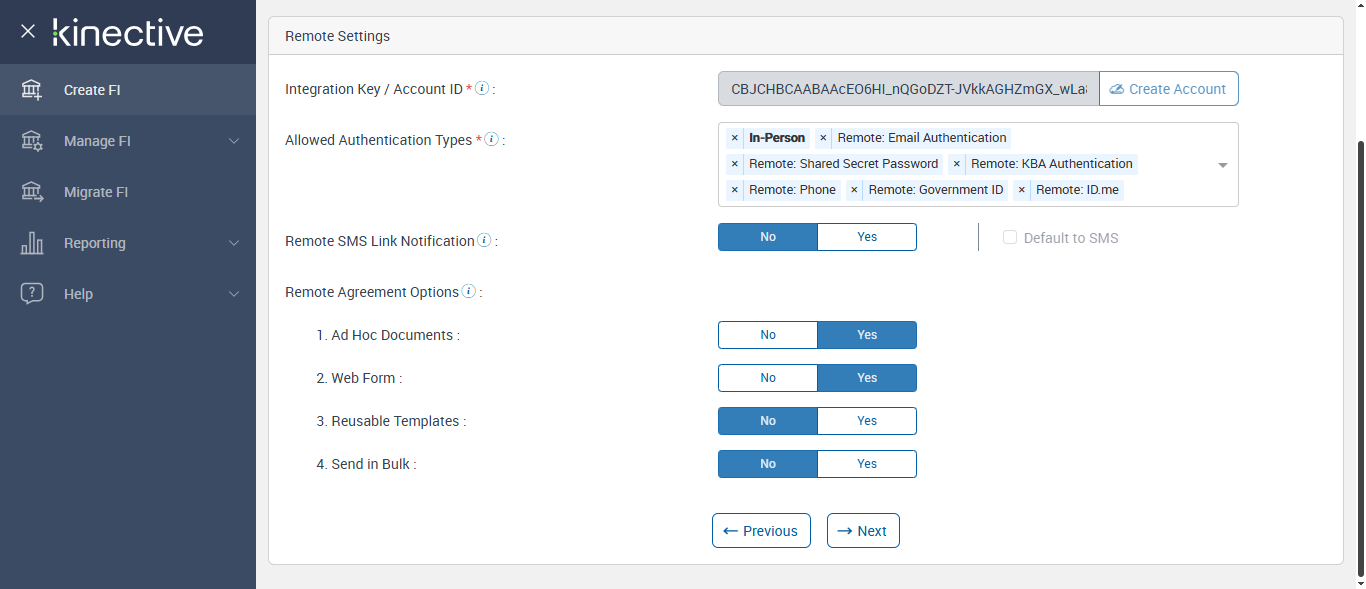Expand the Manage FI menu chevron
The image size is (1366, 589).
click(x=234, y=141)
